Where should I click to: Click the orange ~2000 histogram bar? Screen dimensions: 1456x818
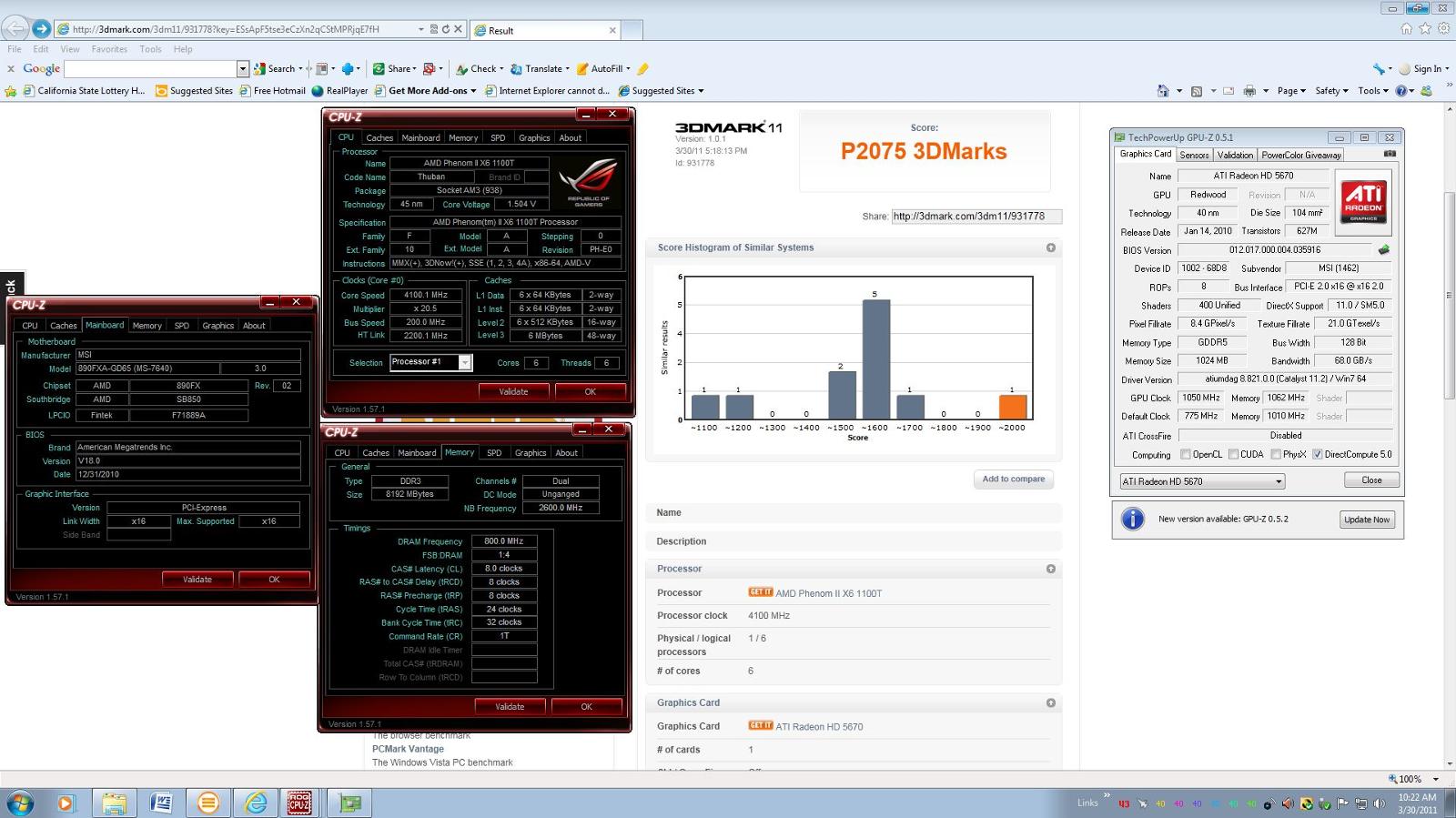coord(1012,407)
